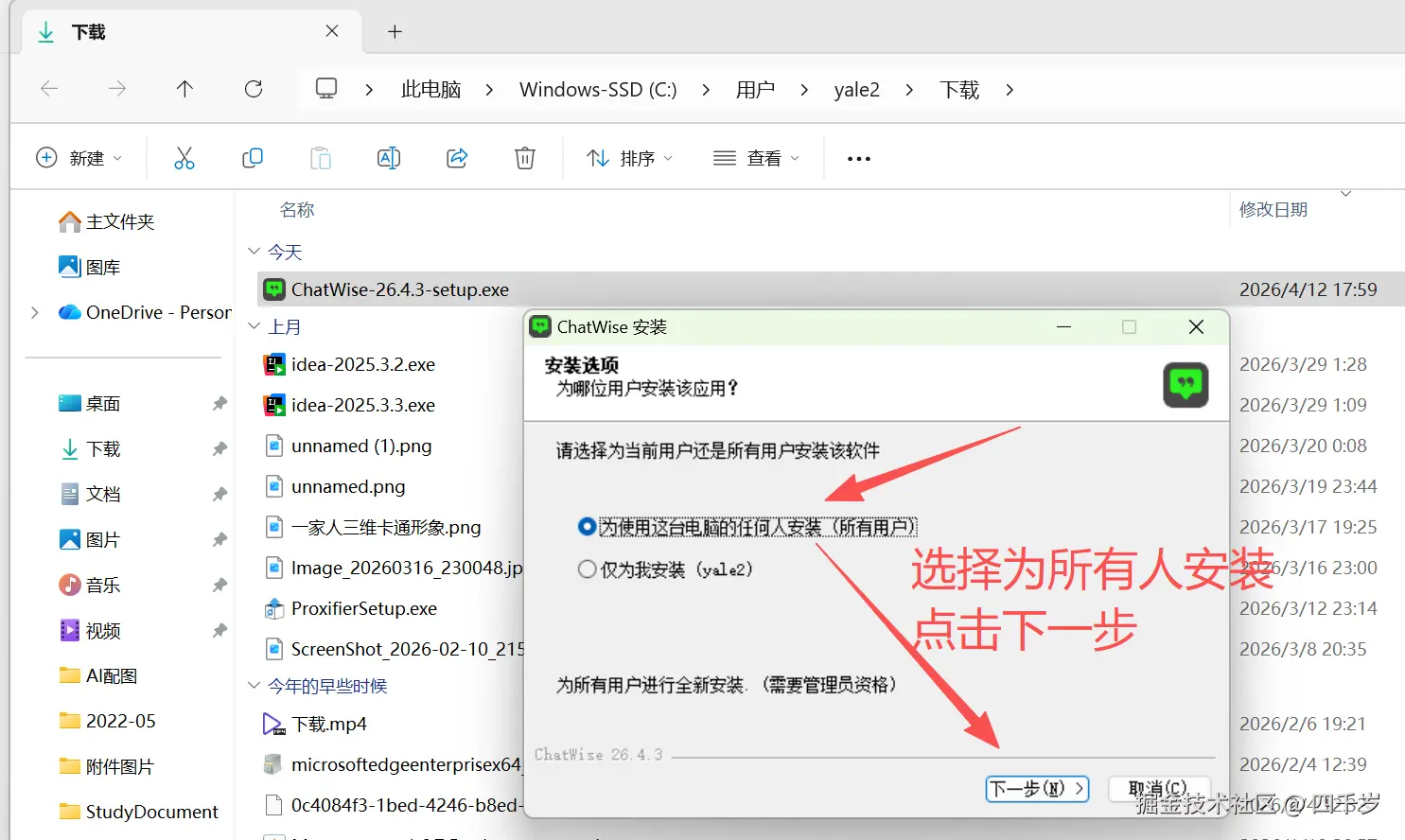
Task: Go back with the left arrow button
Action: tap(49, 89)
